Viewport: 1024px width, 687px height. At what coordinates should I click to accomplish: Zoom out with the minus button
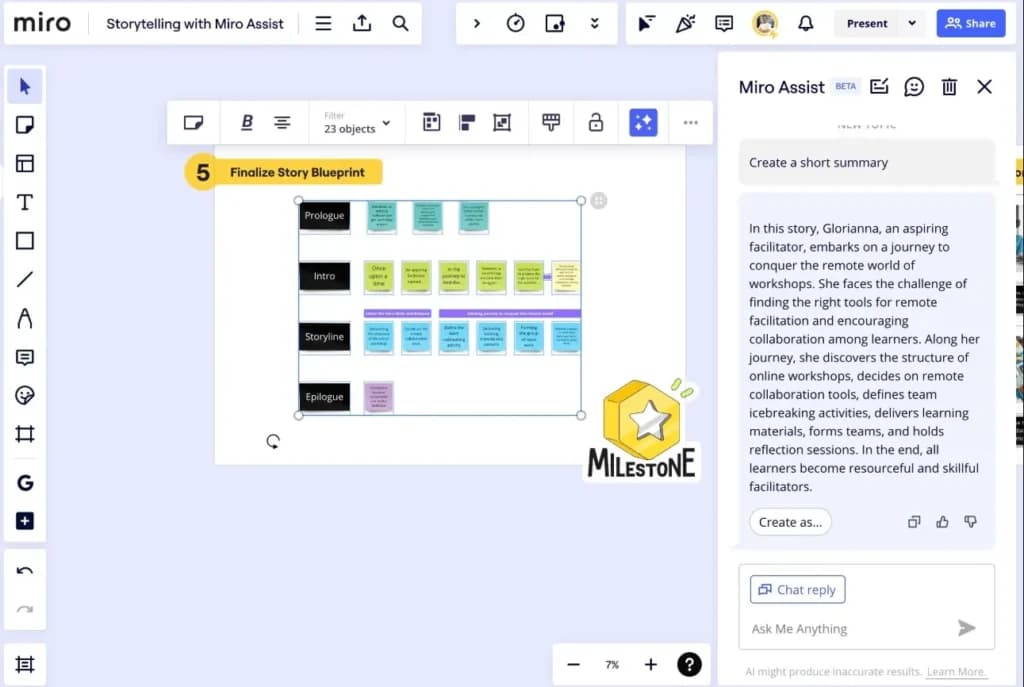point(573,664)
